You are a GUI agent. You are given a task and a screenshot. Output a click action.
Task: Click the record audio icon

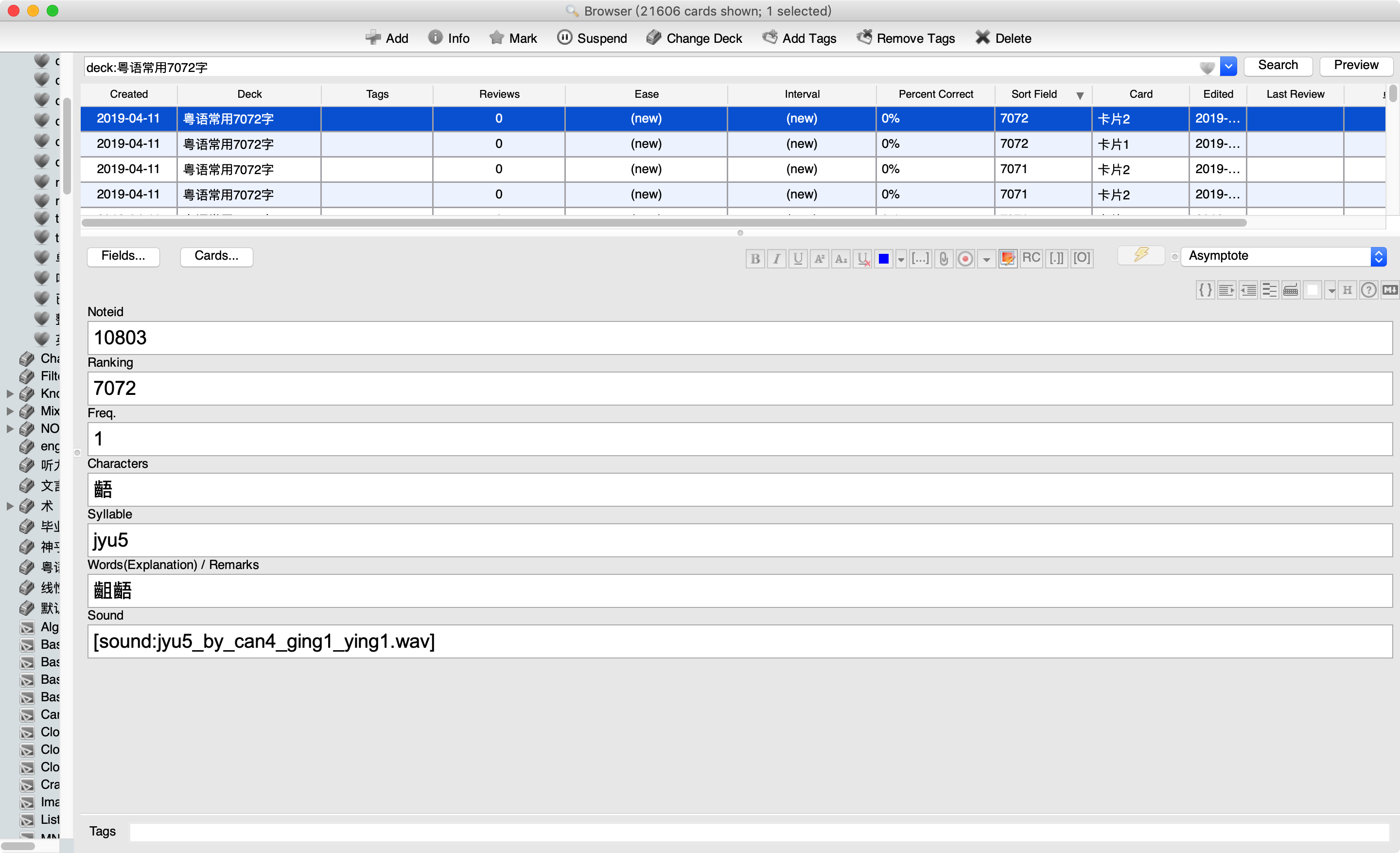pos(965,259)
